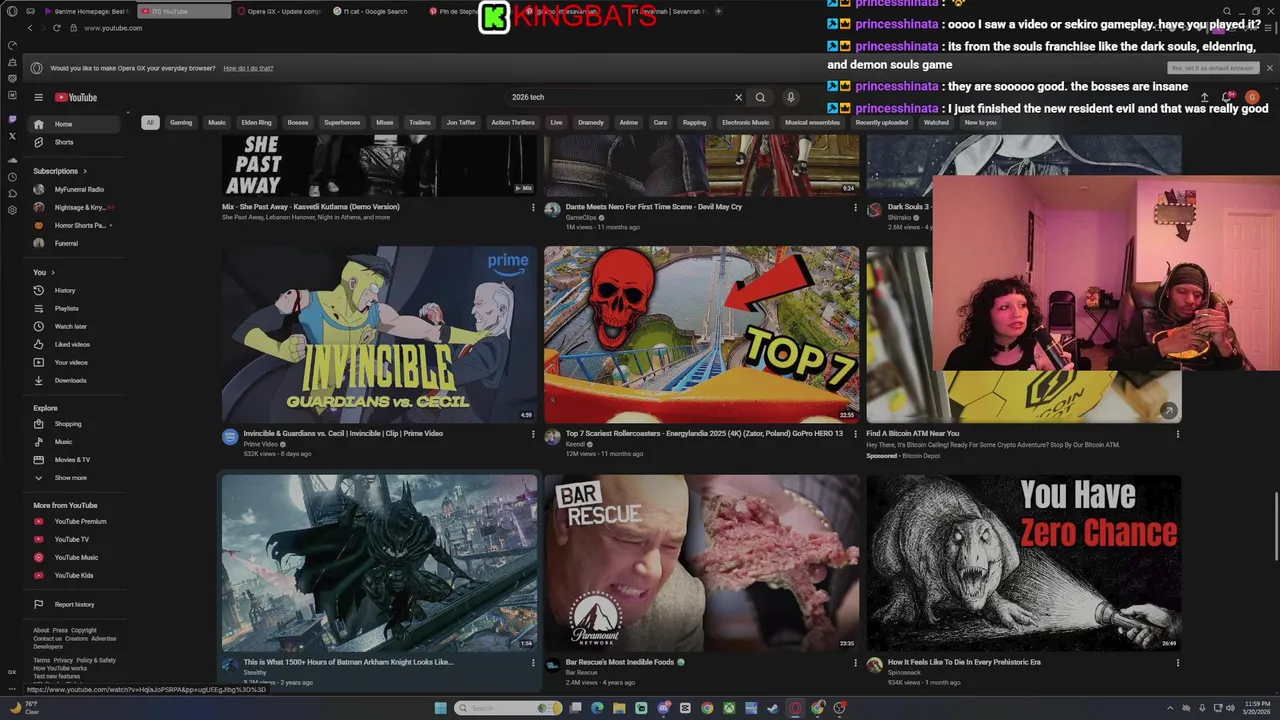
Task: Open YouTube TV link
Action: tap(75, 539)
